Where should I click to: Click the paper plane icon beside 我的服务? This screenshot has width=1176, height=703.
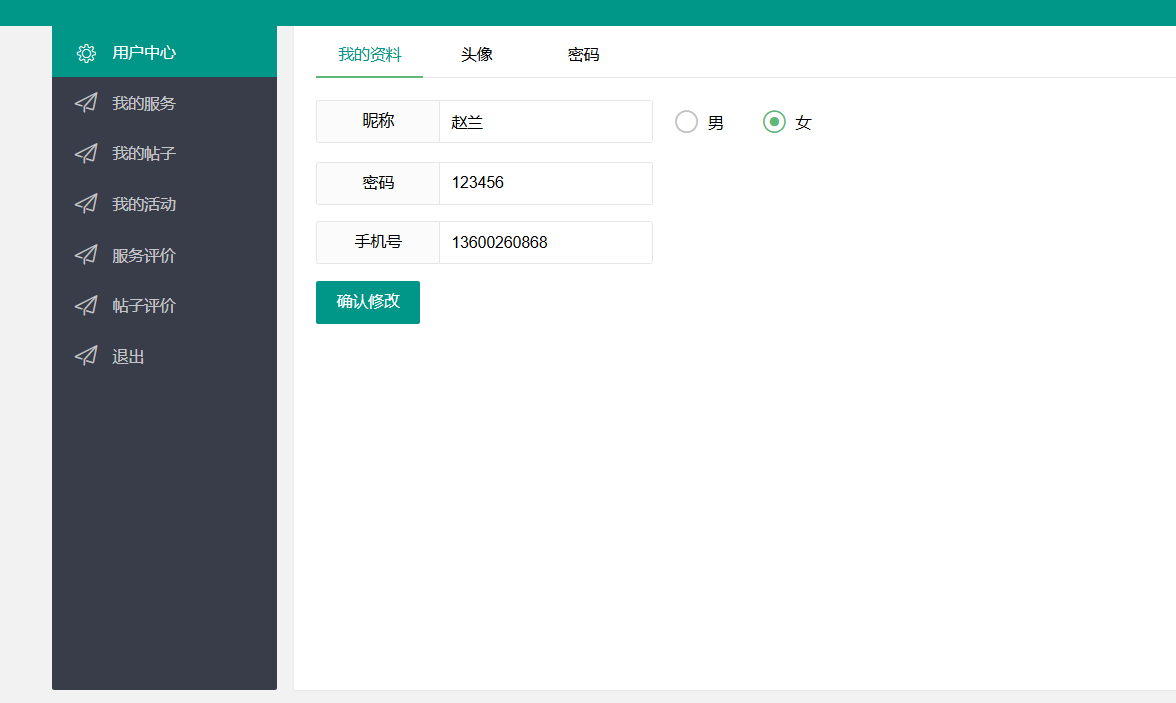click(x=86, y=103)
